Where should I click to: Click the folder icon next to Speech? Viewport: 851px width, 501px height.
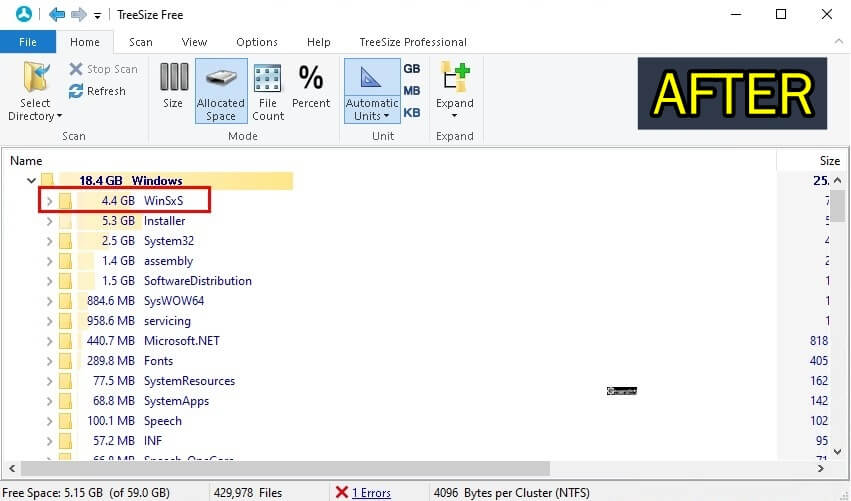tap(66, 422)
